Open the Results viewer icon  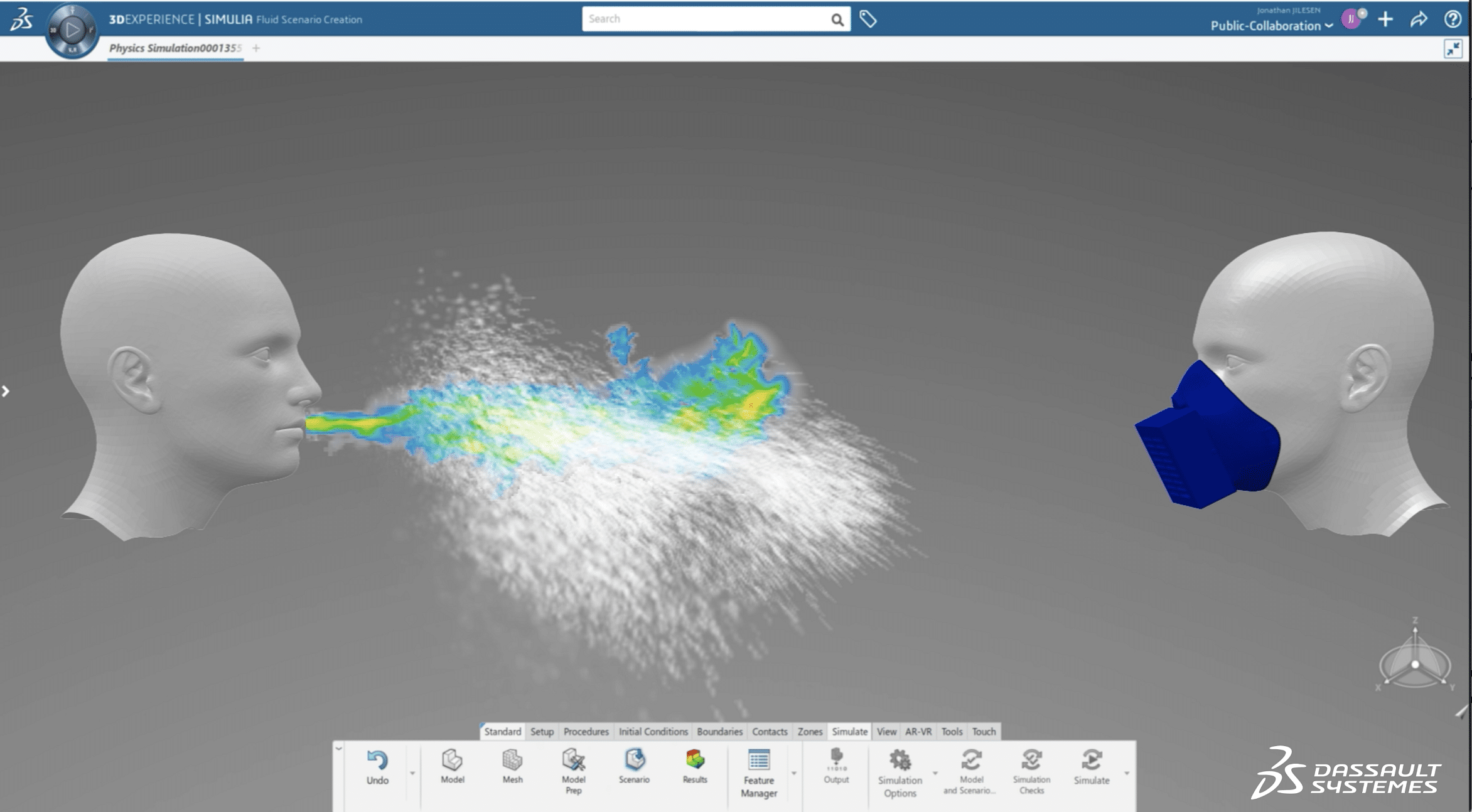click(694, 766)
